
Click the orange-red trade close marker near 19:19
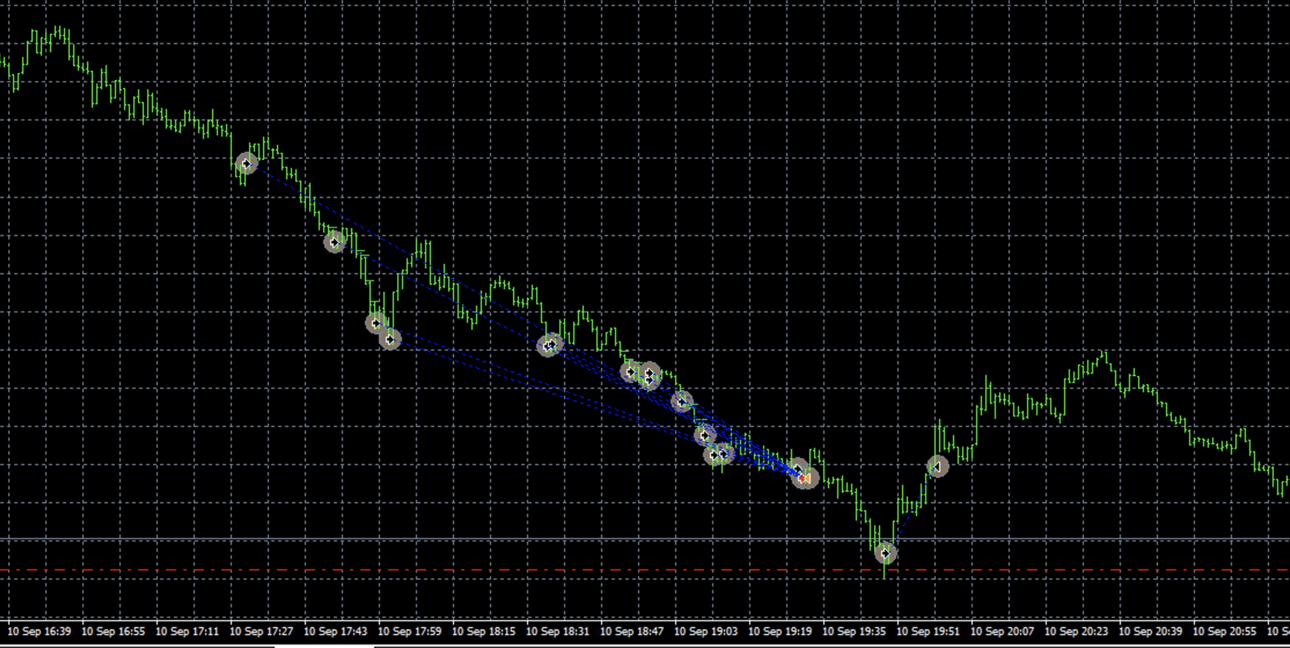click(805, 478)
